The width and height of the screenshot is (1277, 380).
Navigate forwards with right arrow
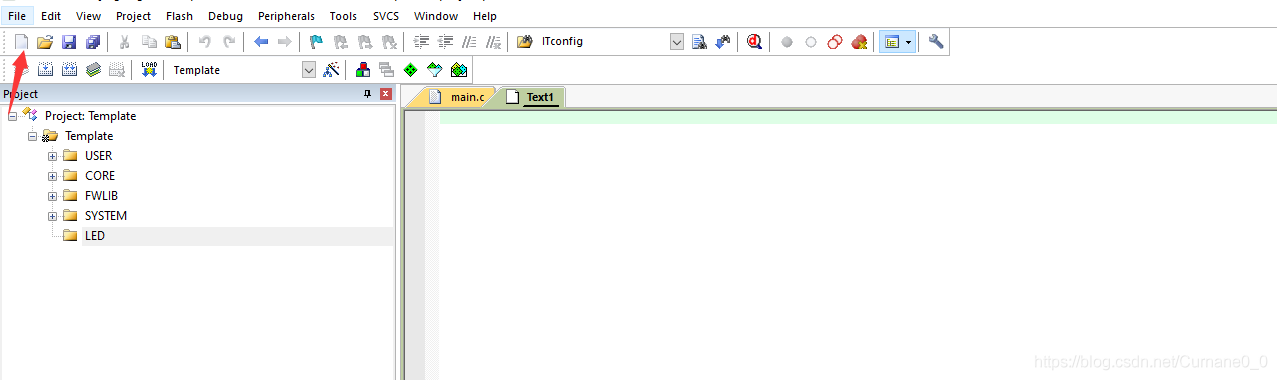[x=285, y=42]
